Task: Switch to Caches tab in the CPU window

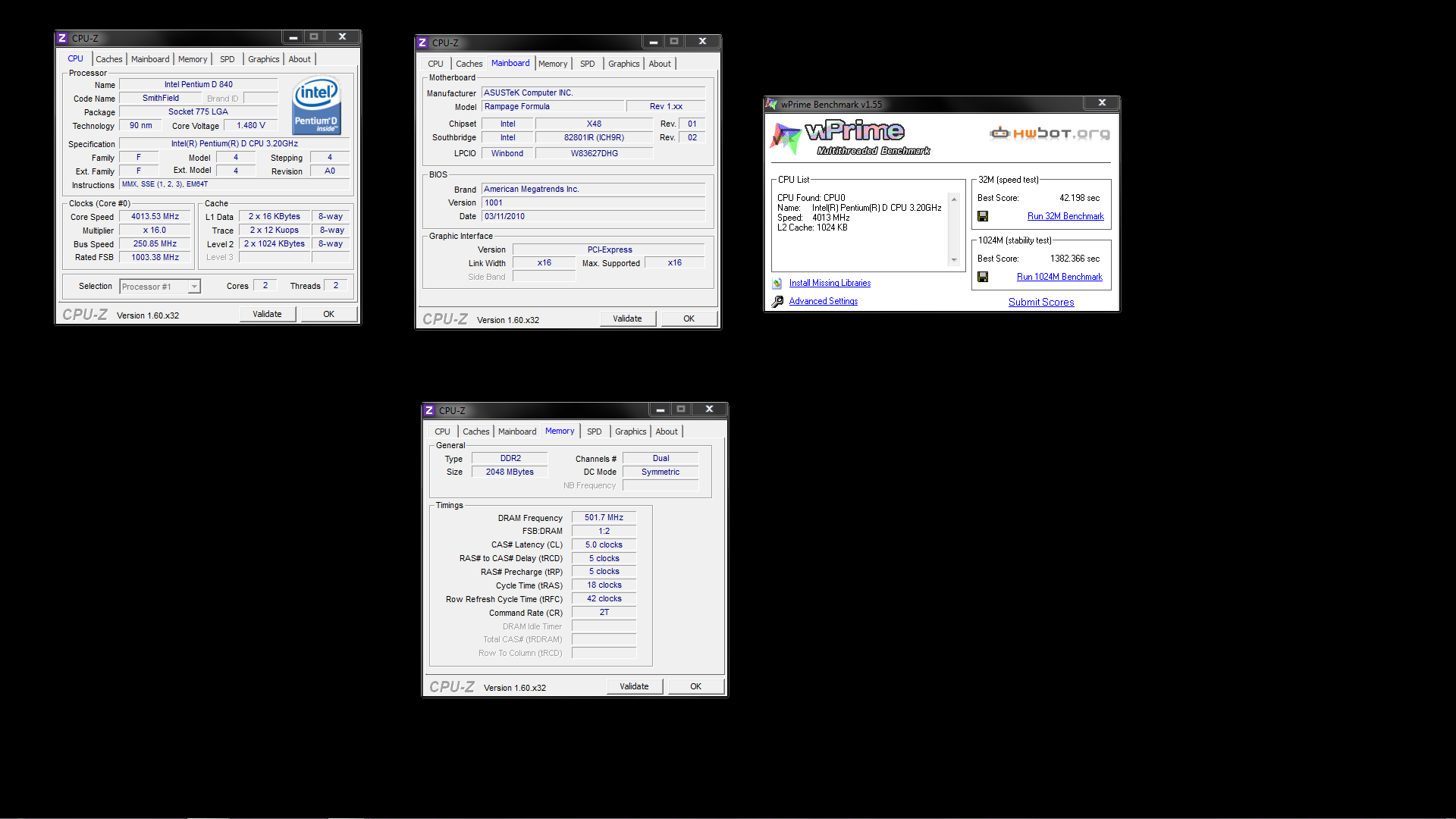Action: click(x=109, y=59)
